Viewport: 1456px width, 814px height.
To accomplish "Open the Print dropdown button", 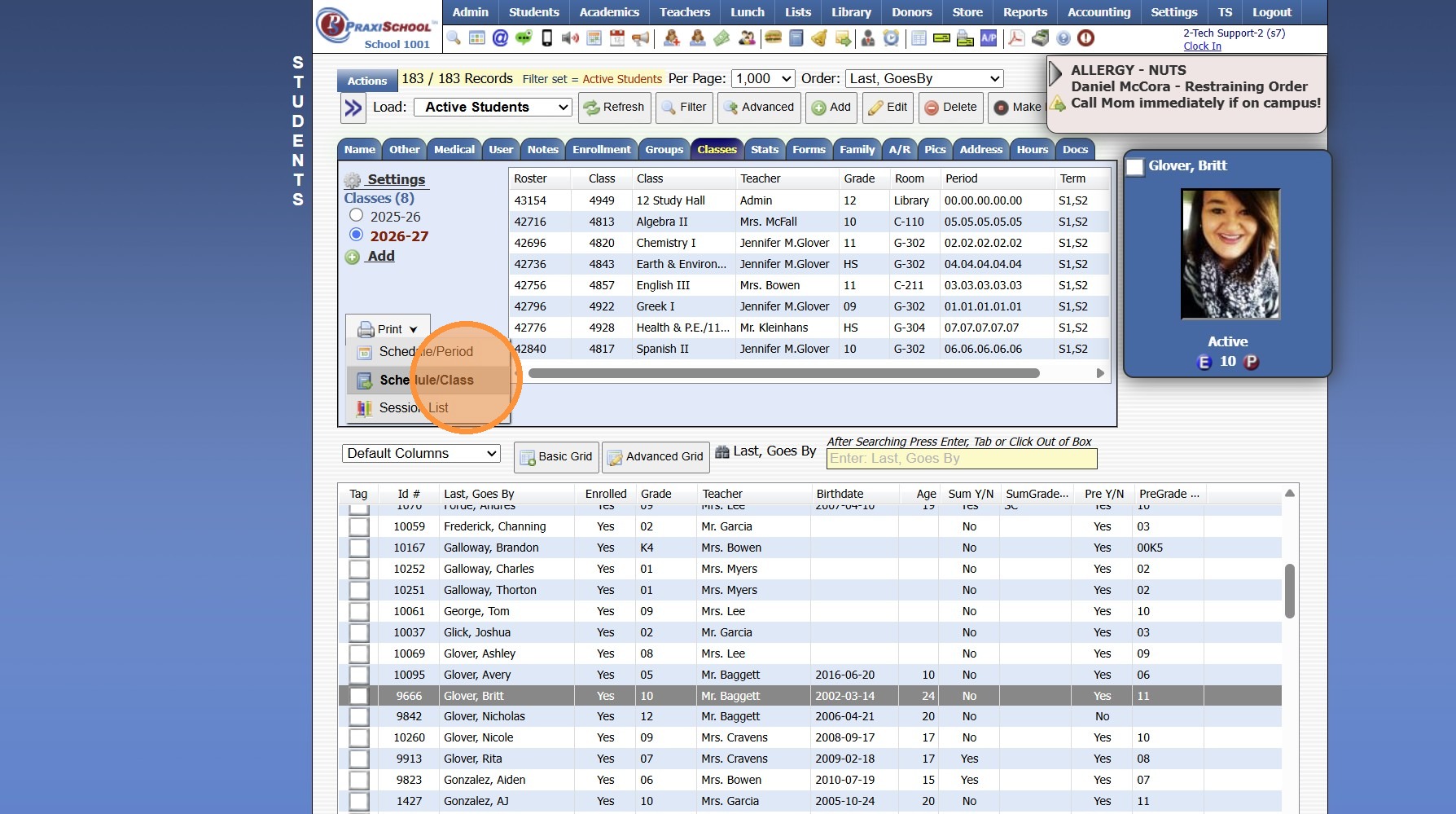I will (388, 328).
